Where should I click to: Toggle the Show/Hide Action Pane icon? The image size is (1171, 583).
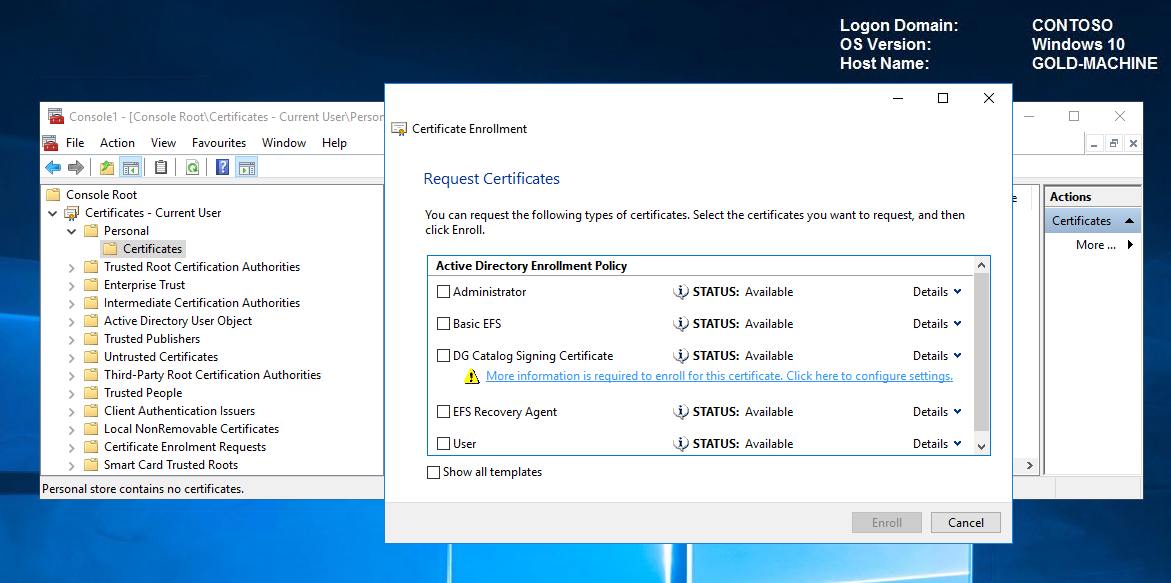pyautogui.click(x=246, y=167)
